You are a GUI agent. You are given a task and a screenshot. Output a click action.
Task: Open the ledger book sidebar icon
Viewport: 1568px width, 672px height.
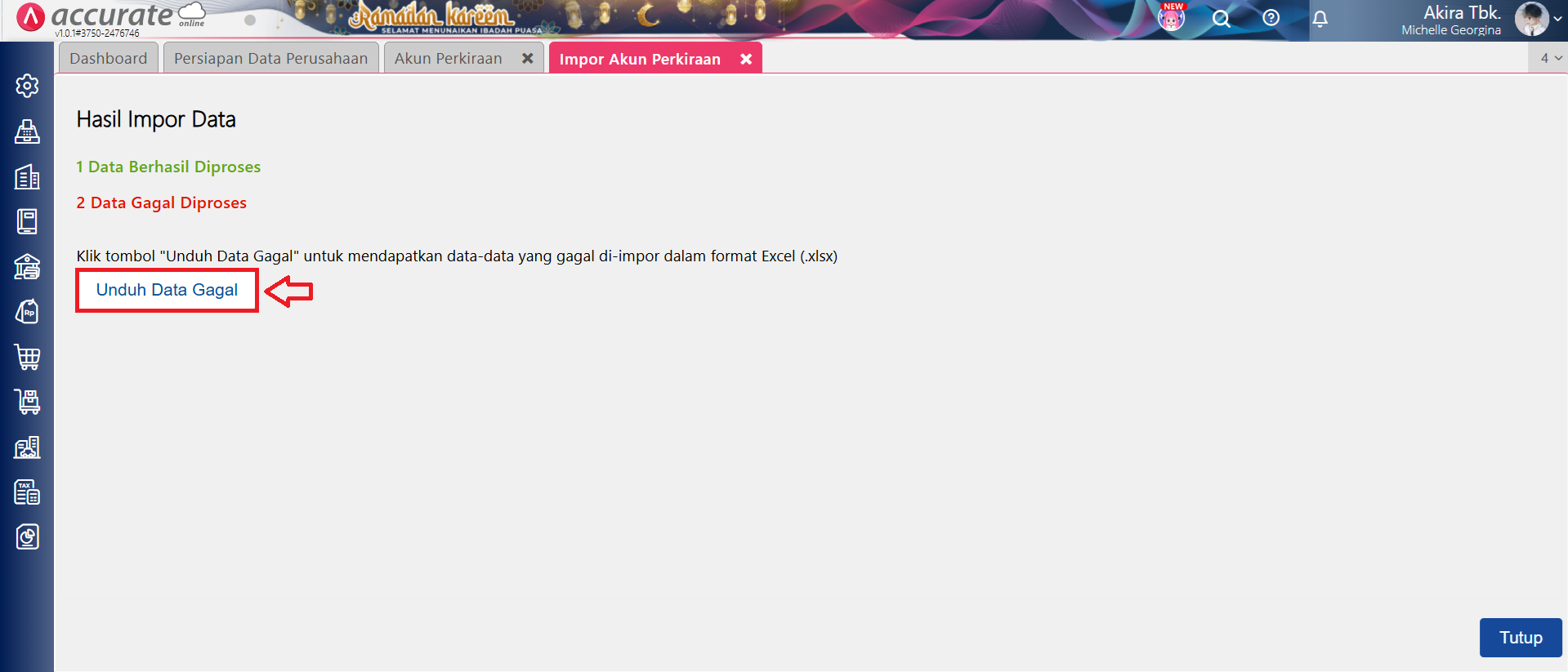coord(27,221)
